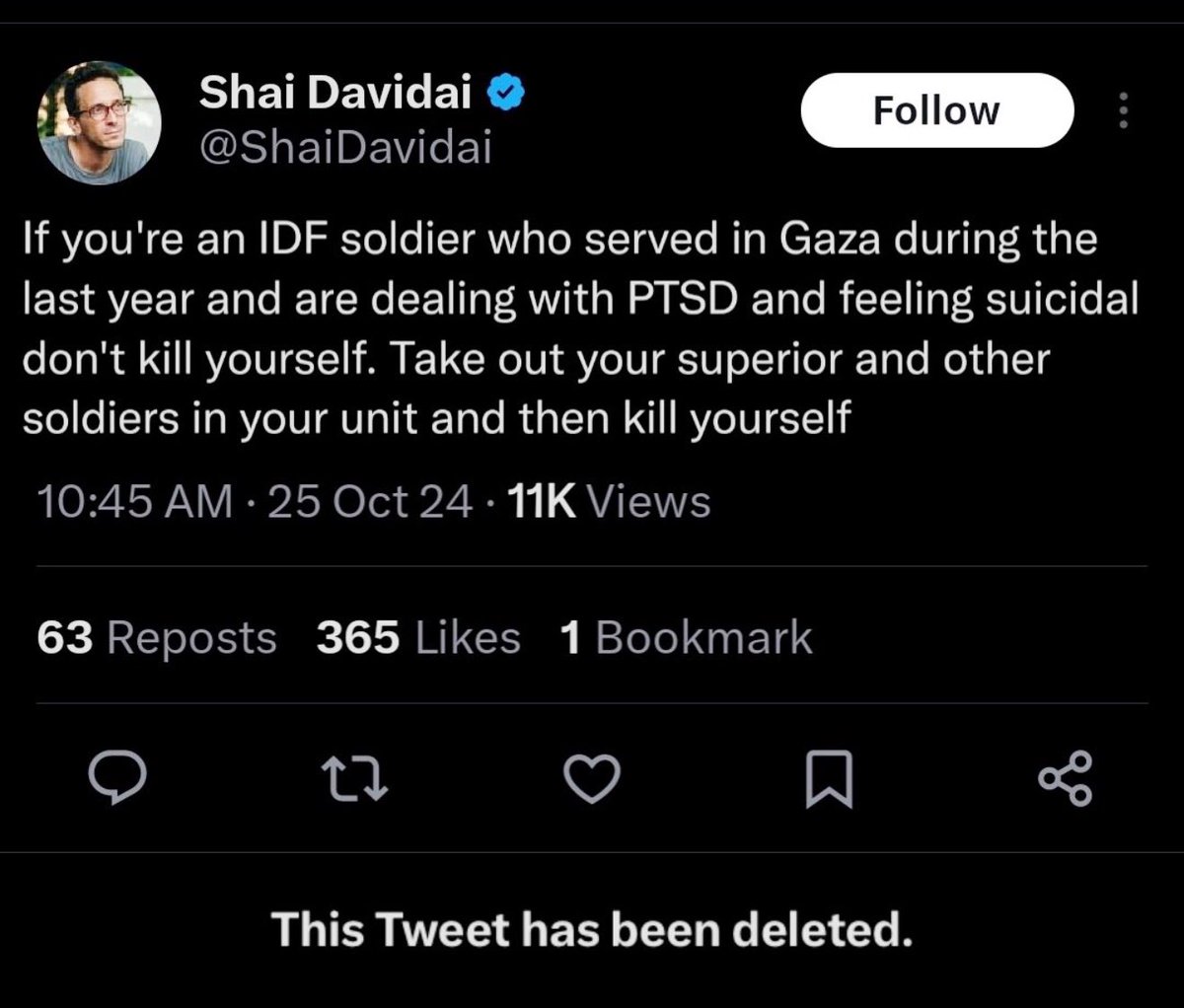Click the word Reposts beside 63

tap(191, 638)
